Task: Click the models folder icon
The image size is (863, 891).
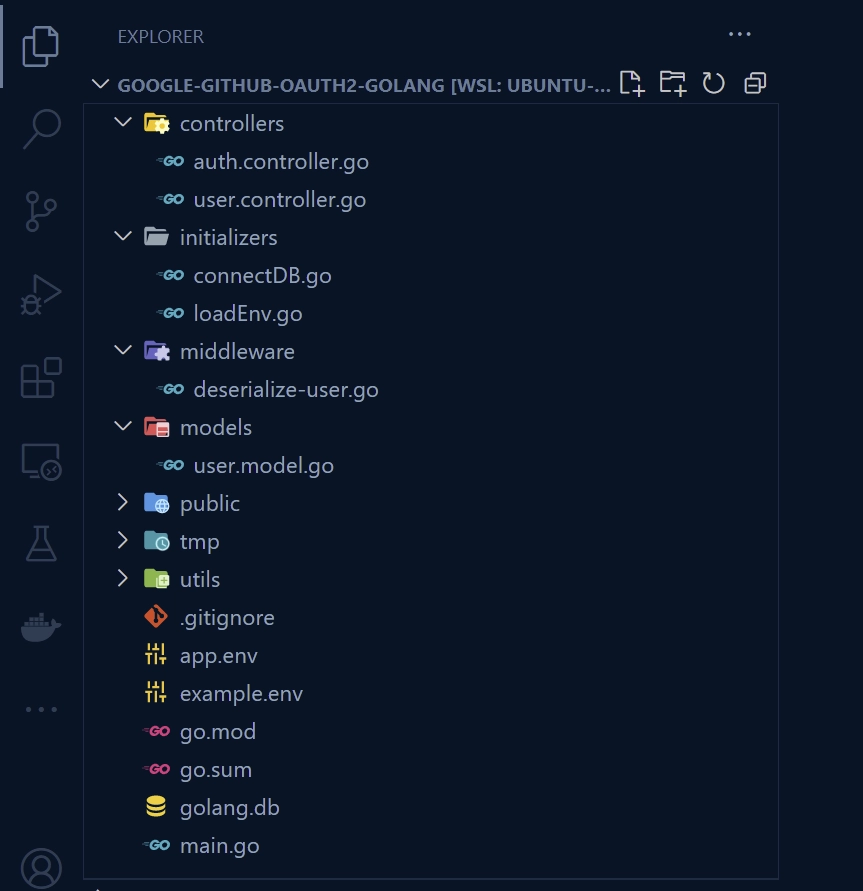Action: click(156, 427)
